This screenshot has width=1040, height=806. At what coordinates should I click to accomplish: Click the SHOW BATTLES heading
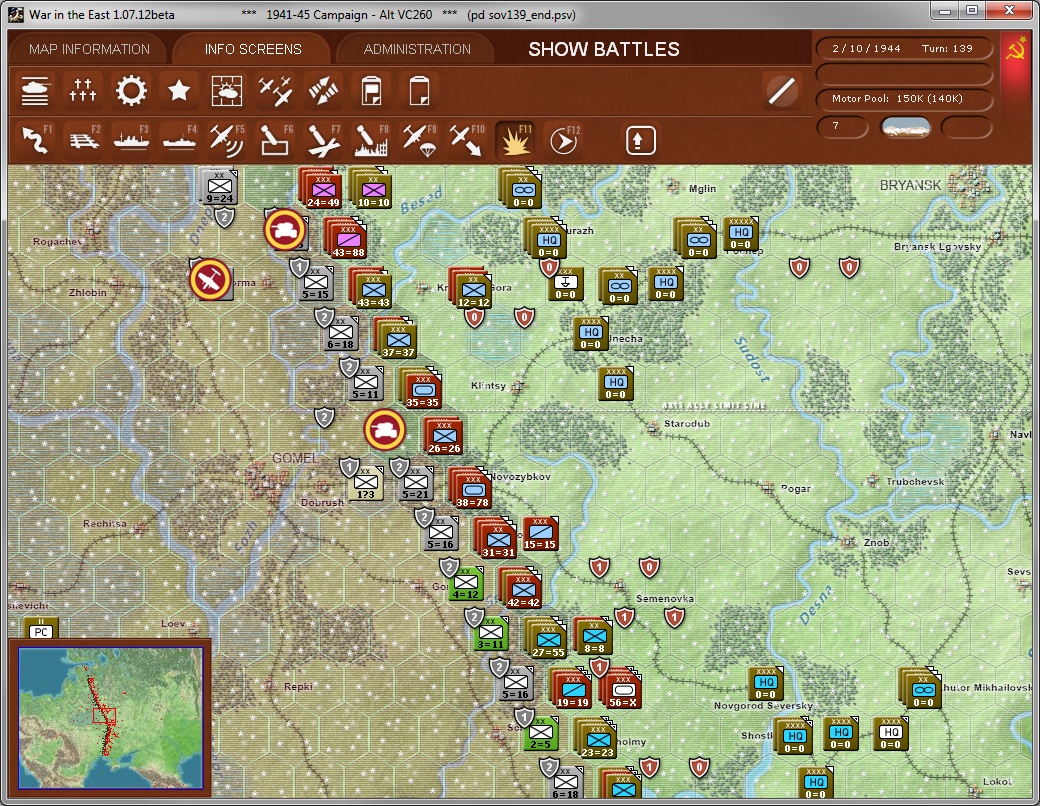click(x=604, y=49)
